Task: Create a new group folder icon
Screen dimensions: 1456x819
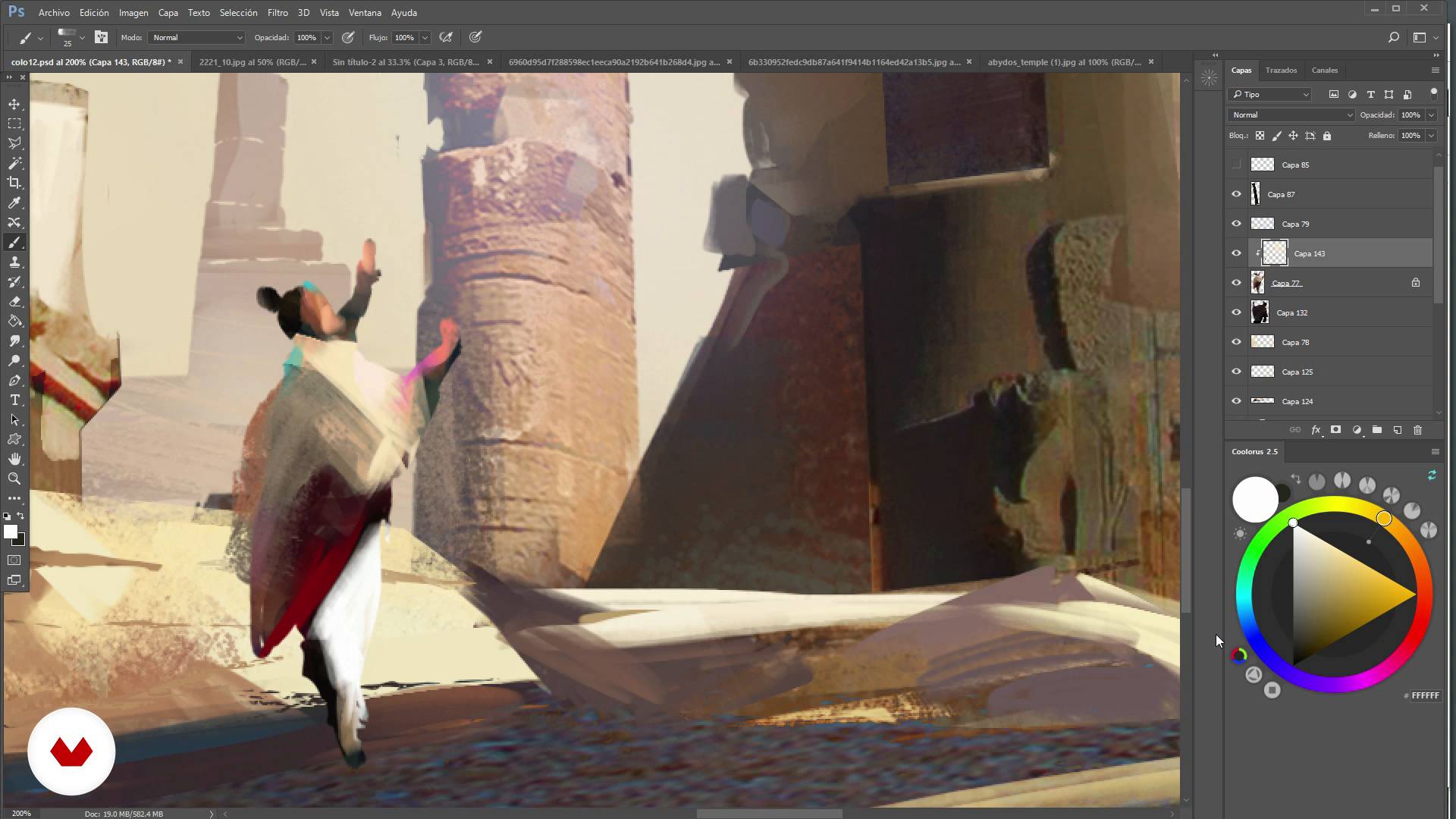Action: click(x=1376, y=430)
